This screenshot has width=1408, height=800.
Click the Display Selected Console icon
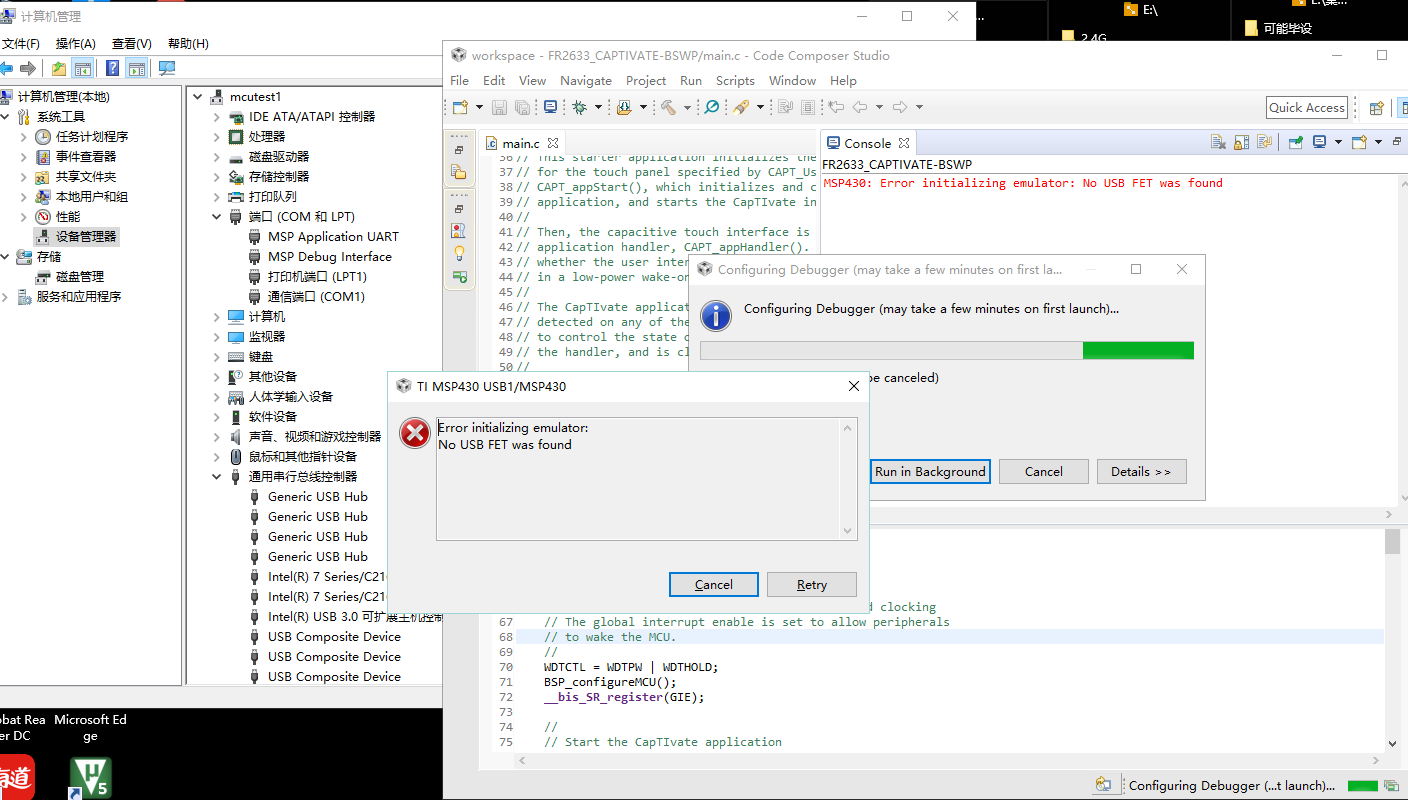click(1319, 142)
